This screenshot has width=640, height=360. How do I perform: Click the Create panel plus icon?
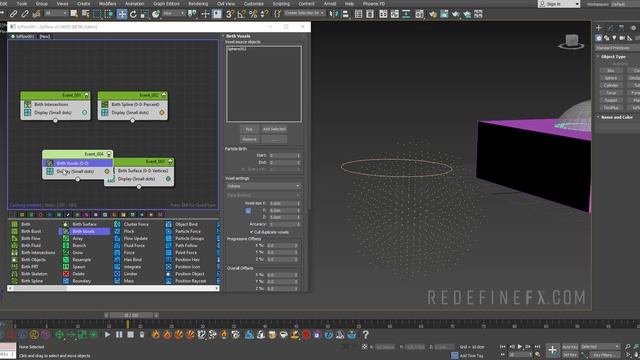tap(599, 28)
